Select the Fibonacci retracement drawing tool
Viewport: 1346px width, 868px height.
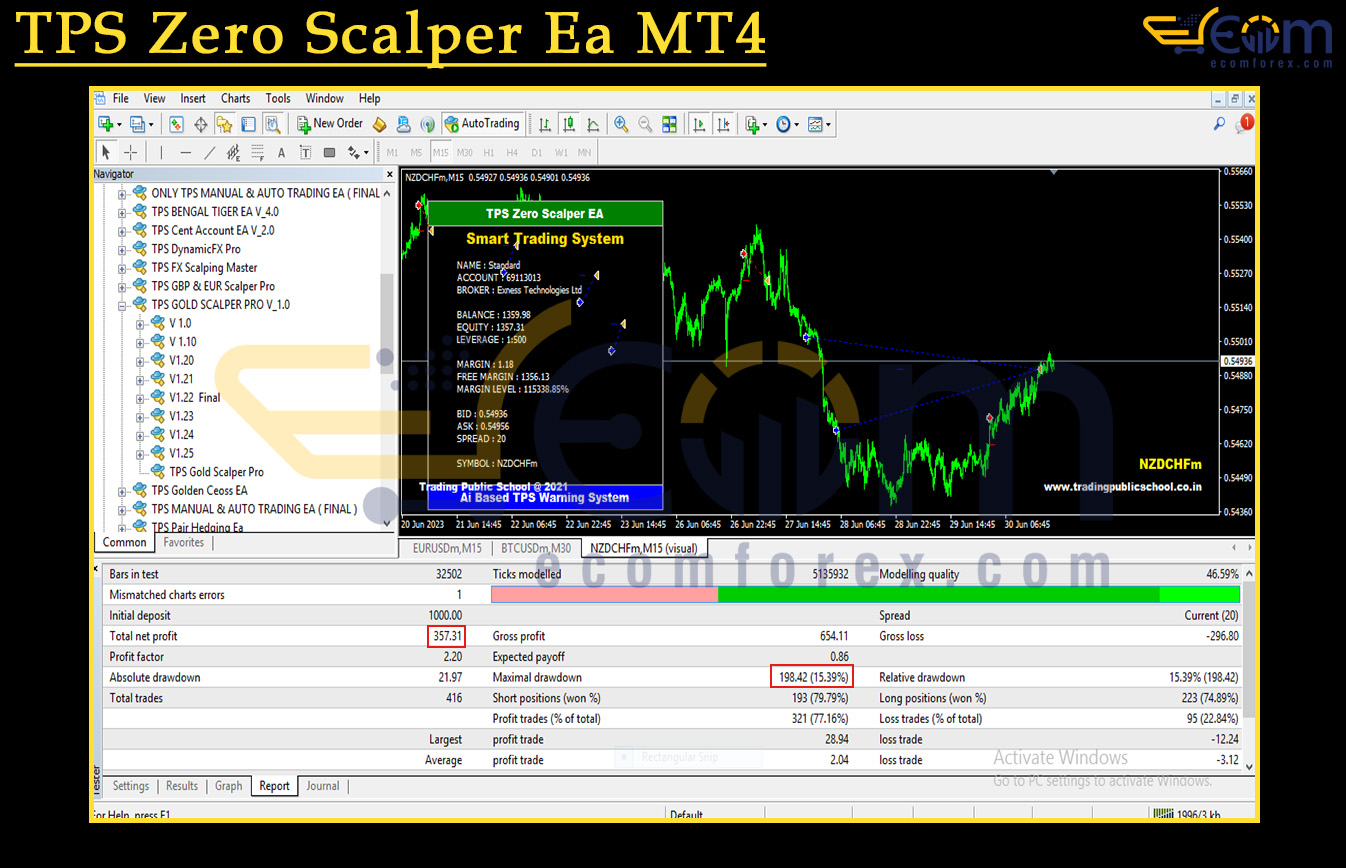pyautogui.click(x=256, y=151)
